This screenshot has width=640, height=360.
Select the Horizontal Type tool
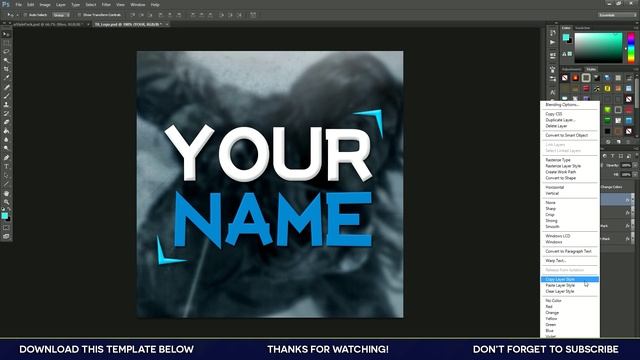pos(6,167)
